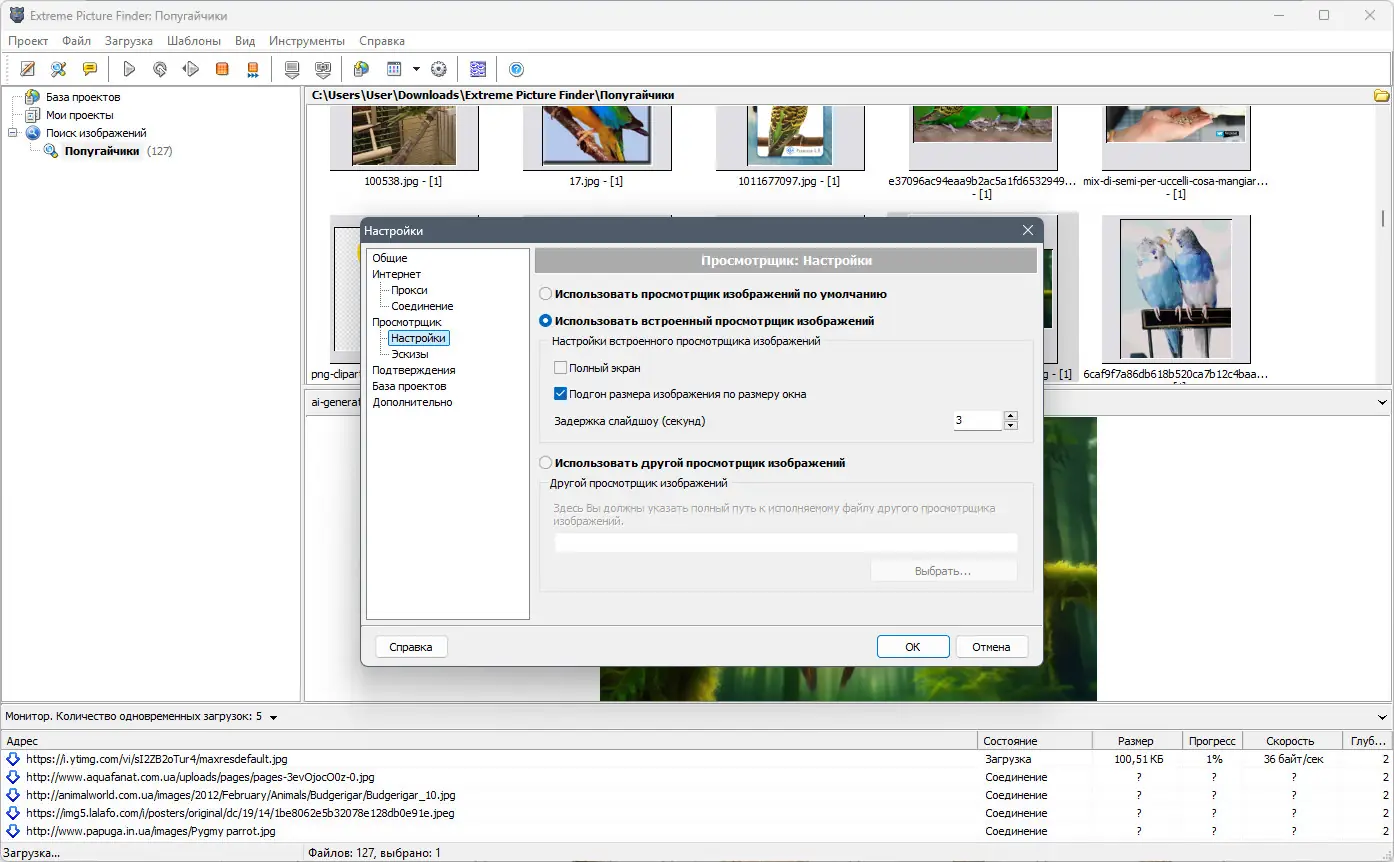Screen dimensions: 1394x862
Task: Click the gear settings toolbar icon
Action: (438, 69)
